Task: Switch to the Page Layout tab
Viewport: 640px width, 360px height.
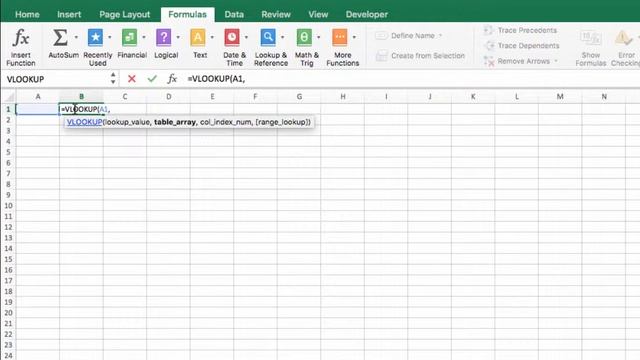Action: point(124,14)
